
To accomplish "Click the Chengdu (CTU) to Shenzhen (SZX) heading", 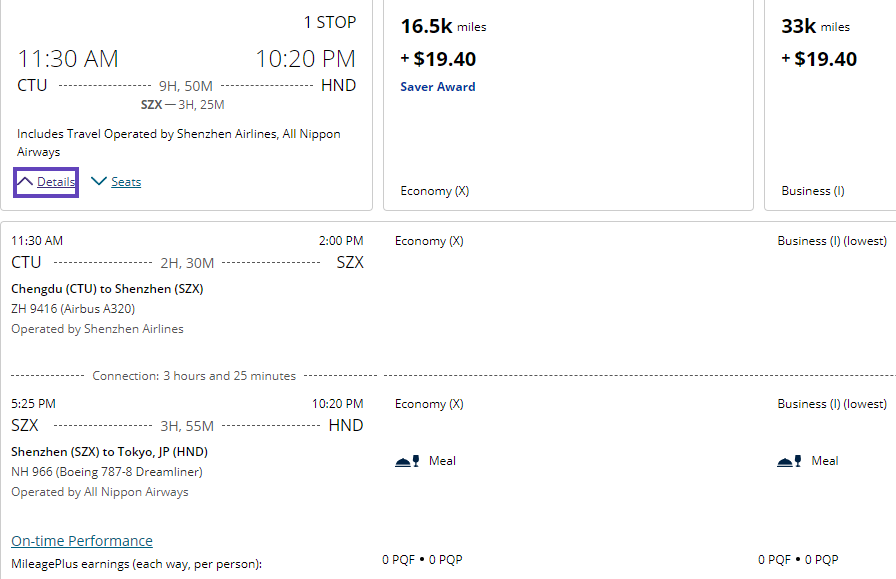I will coord(107,289).
